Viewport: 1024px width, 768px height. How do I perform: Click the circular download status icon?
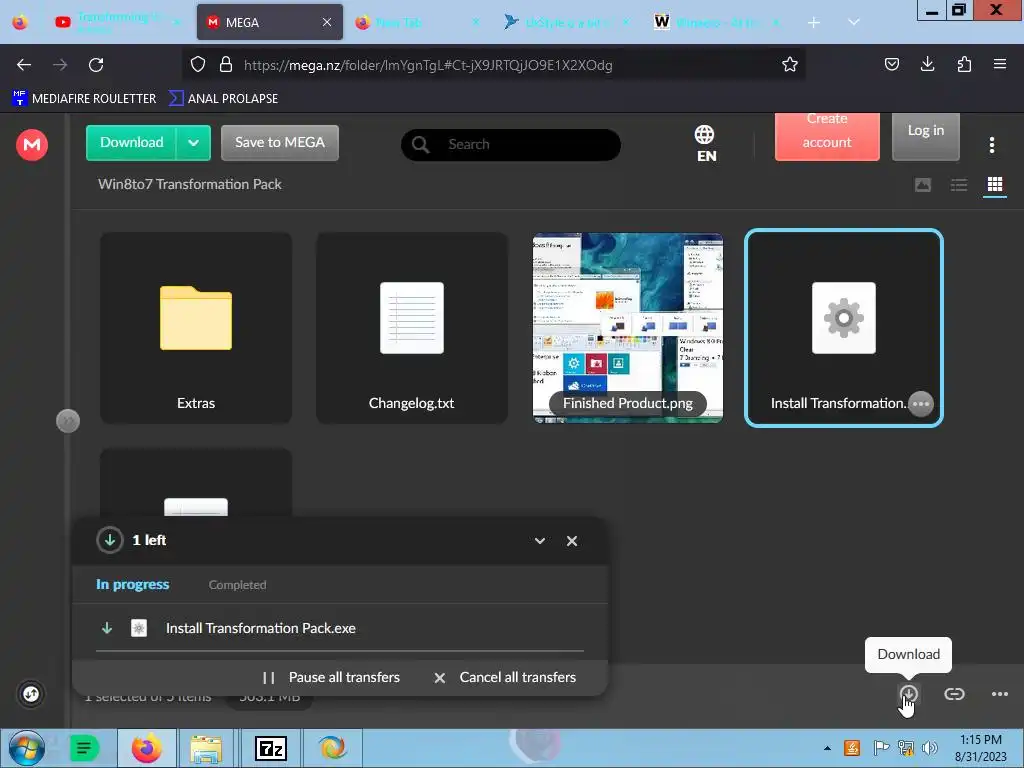click(110, 540)
